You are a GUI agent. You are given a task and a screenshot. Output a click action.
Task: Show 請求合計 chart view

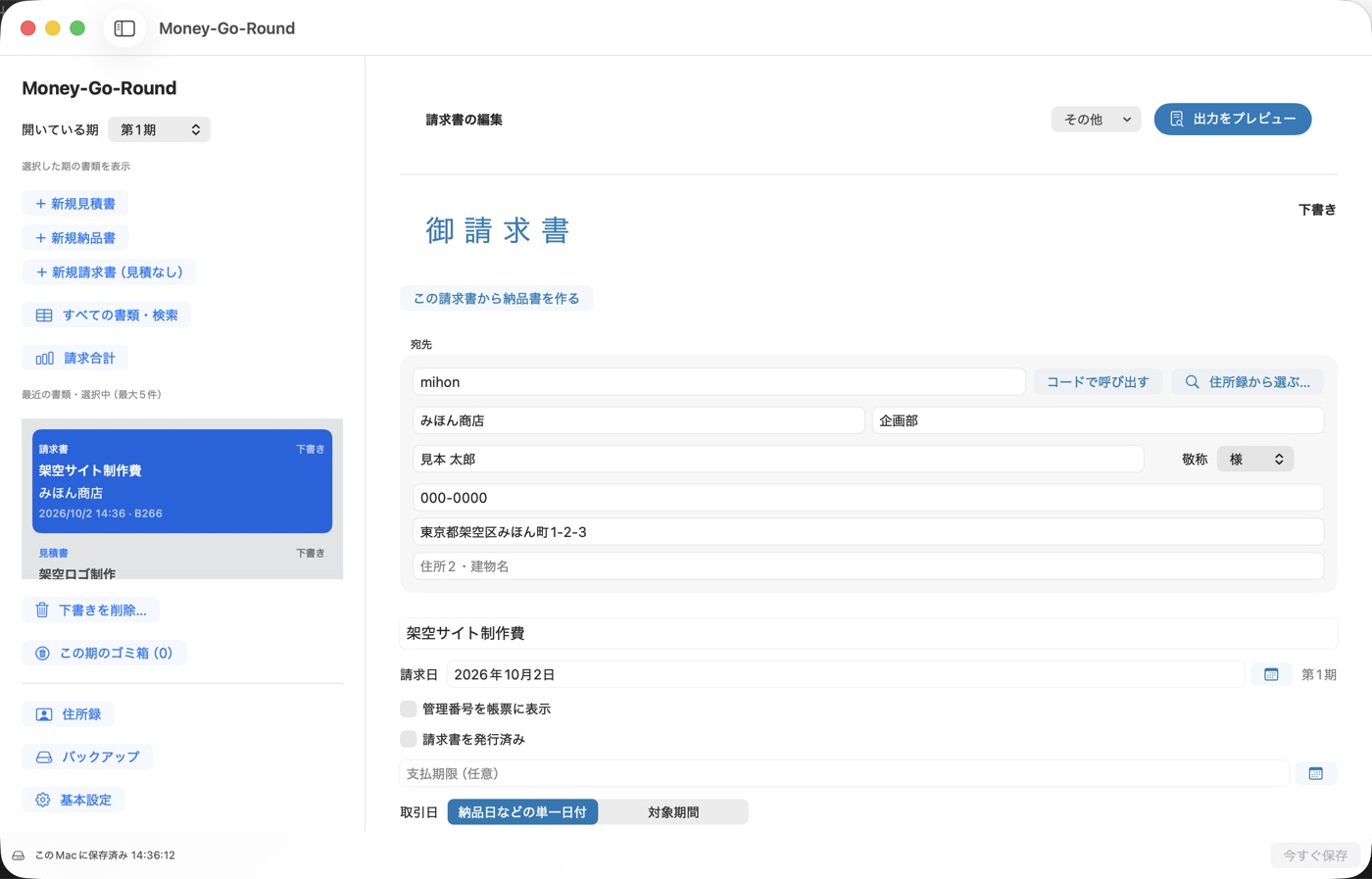75,359
